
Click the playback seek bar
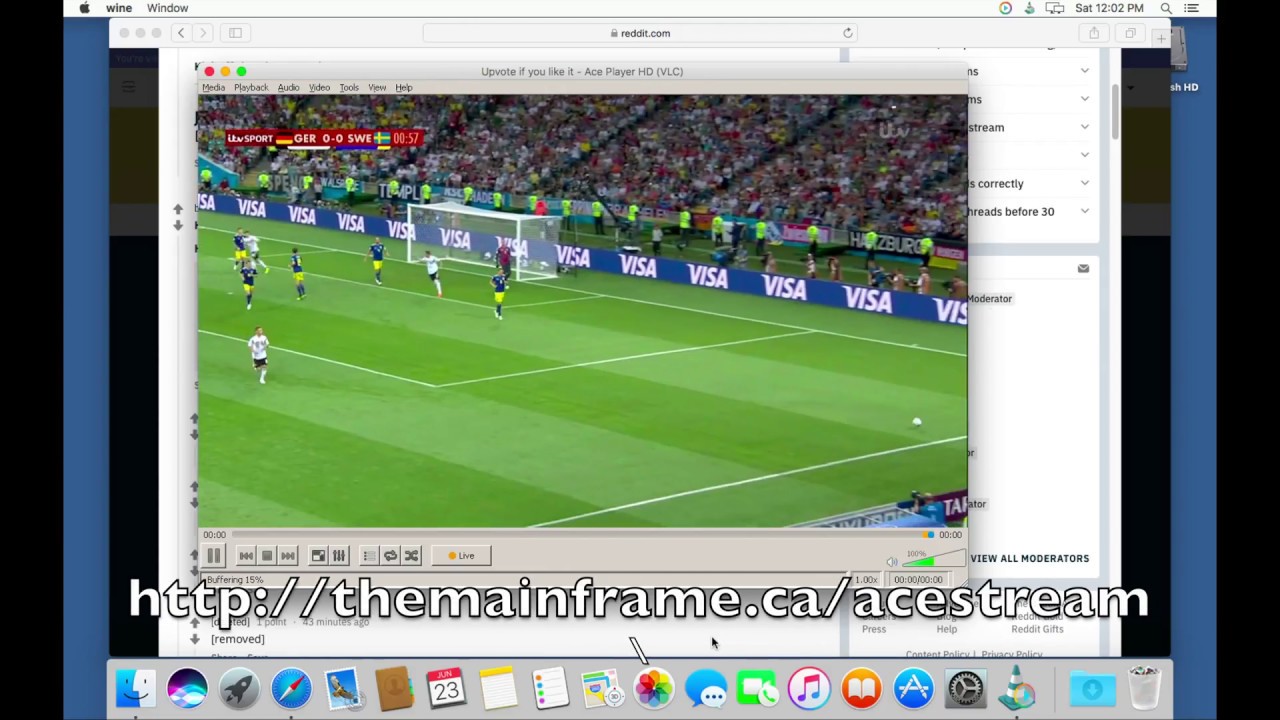coord(582,535)
